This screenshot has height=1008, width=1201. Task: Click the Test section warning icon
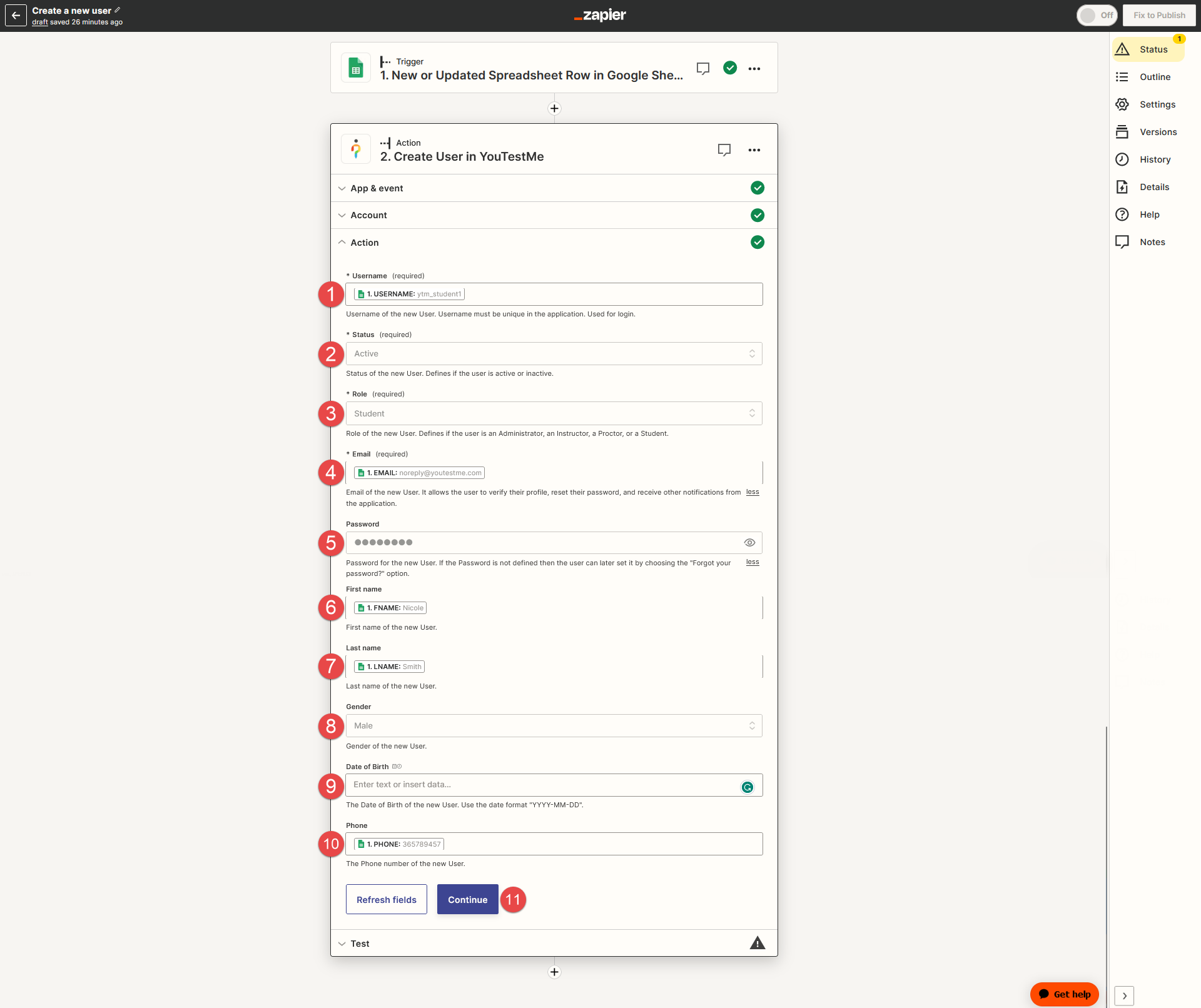758,943
